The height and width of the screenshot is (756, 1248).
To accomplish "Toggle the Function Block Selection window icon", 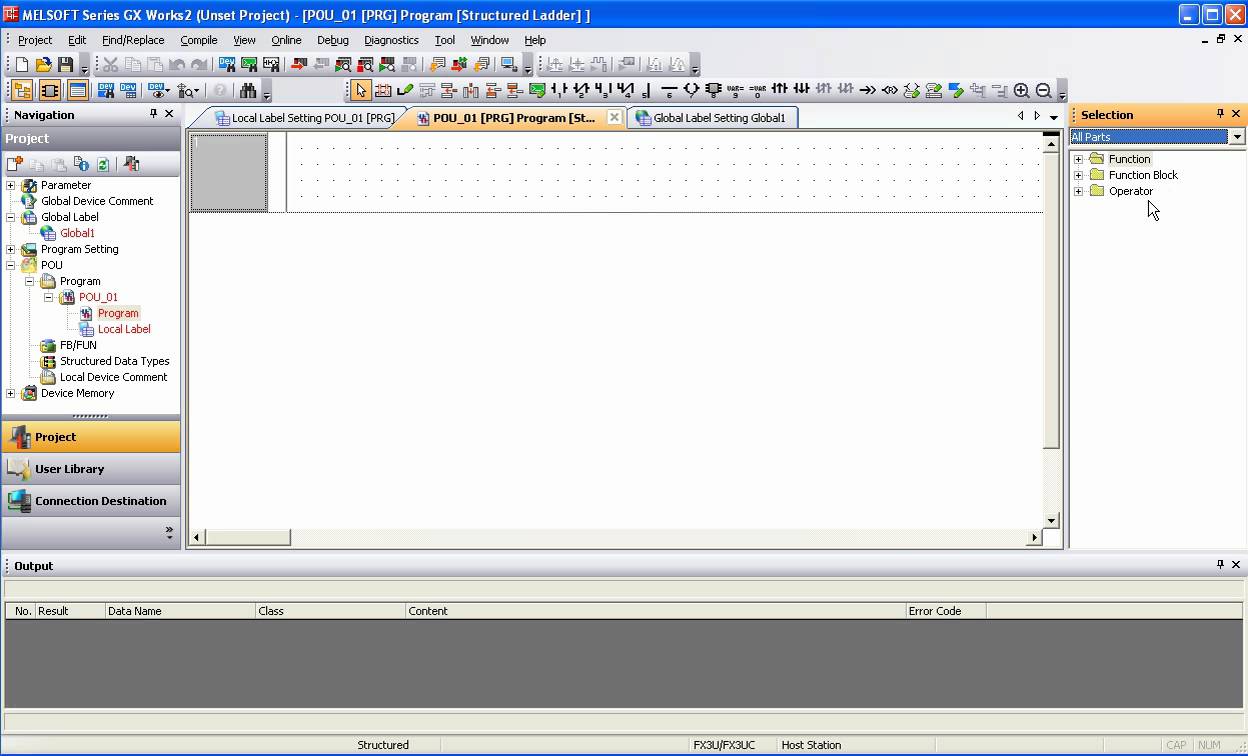I will click(50, 91).
